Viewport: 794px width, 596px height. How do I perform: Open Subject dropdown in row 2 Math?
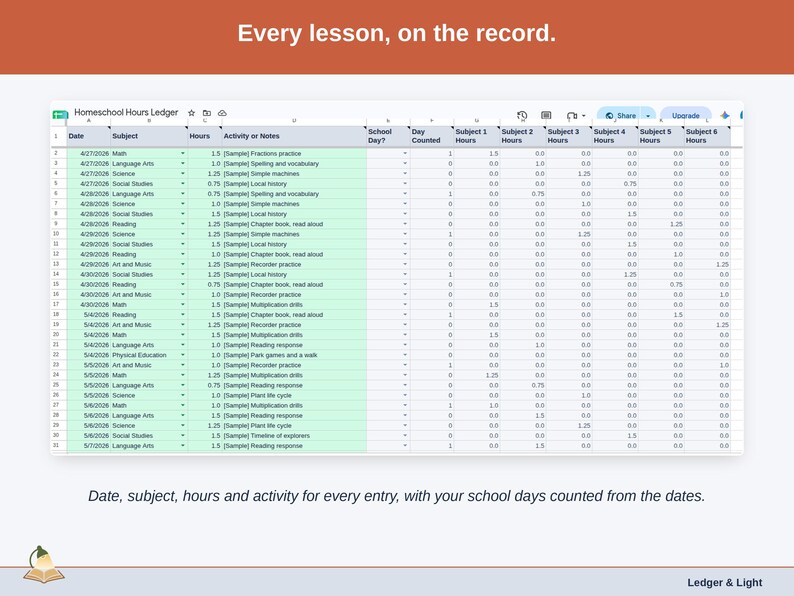(183, 153)
